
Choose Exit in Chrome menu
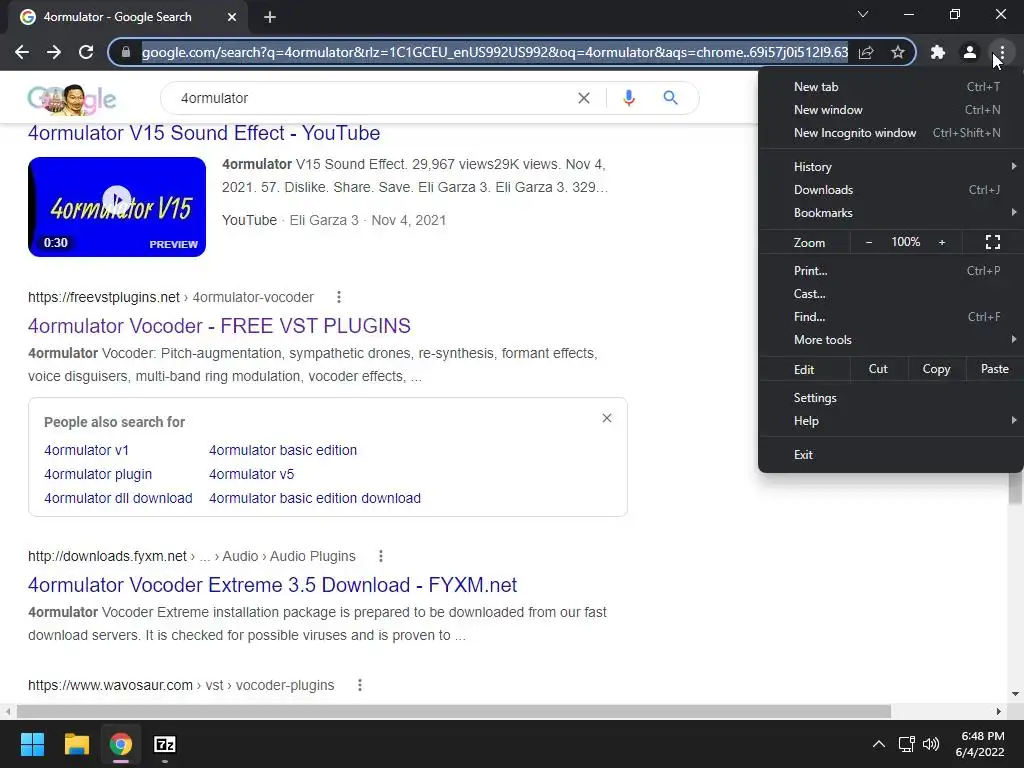(891, 455)
